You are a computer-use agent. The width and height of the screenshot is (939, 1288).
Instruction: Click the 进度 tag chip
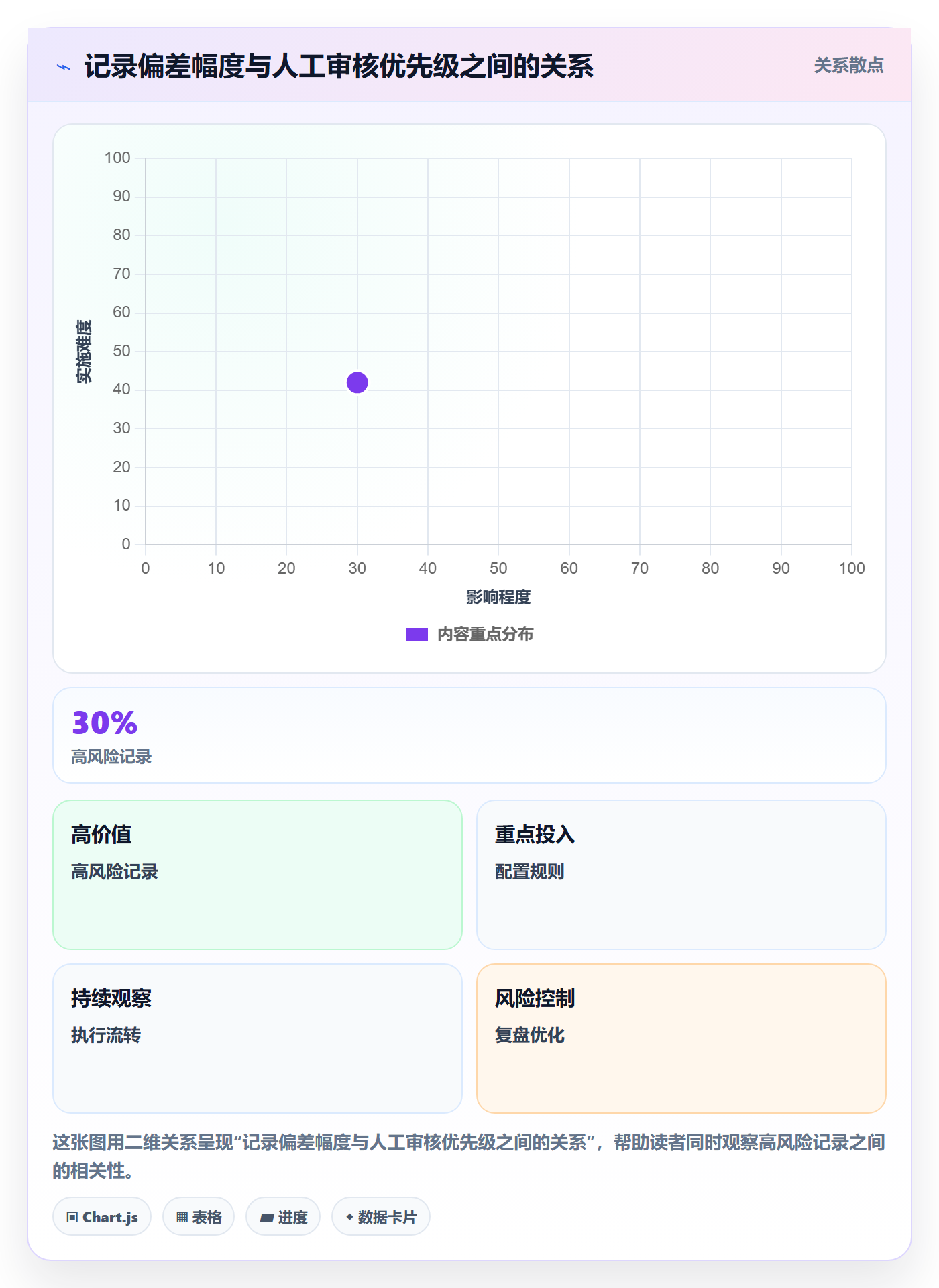tap(283, 1216)
